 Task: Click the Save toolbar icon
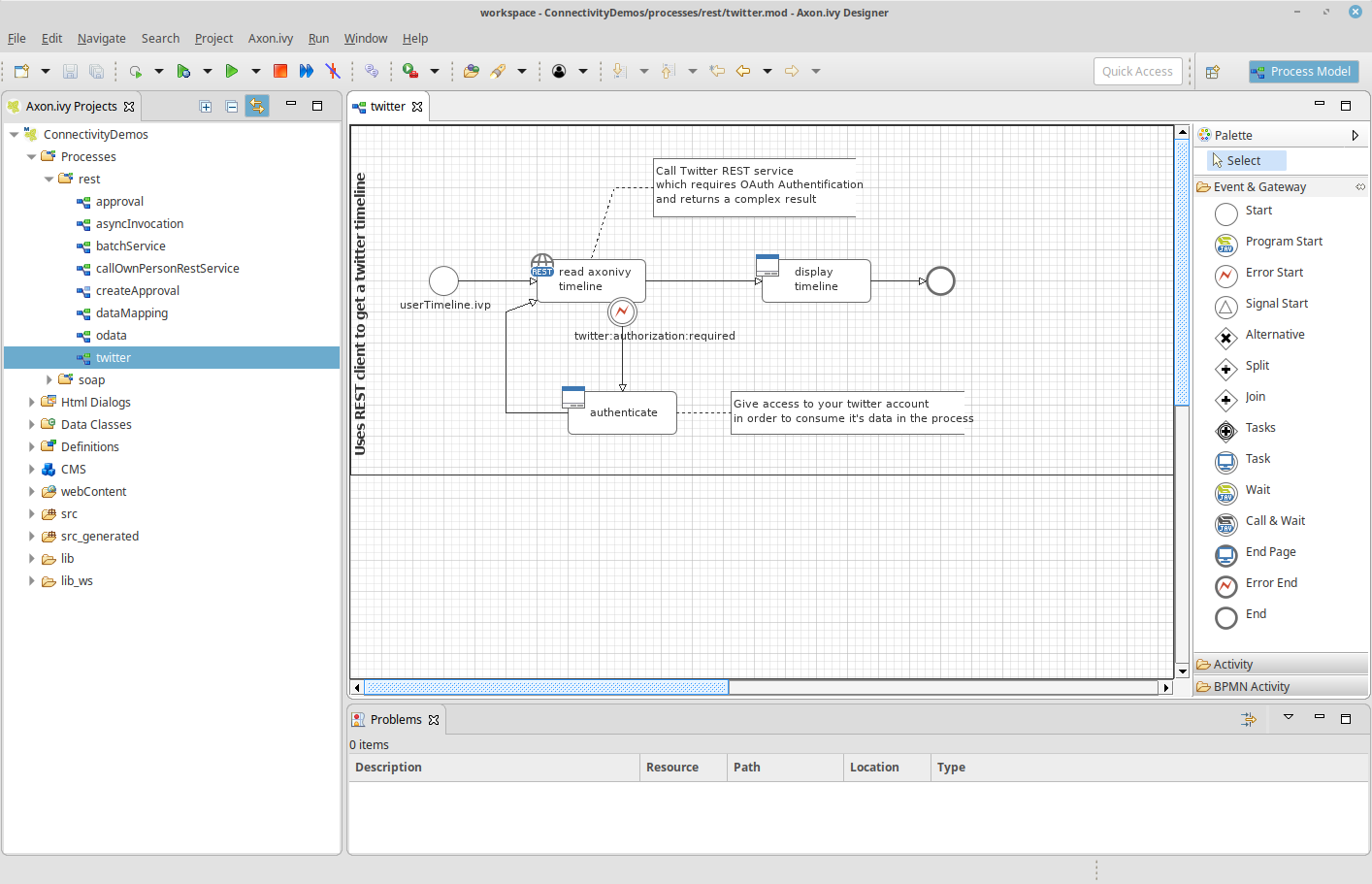pyautogui.click(x=70, y=71)
